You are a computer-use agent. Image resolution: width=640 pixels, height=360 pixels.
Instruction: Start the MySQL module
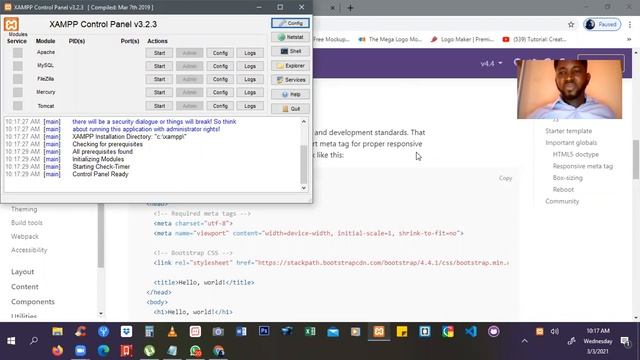click(x=159, y=66)
